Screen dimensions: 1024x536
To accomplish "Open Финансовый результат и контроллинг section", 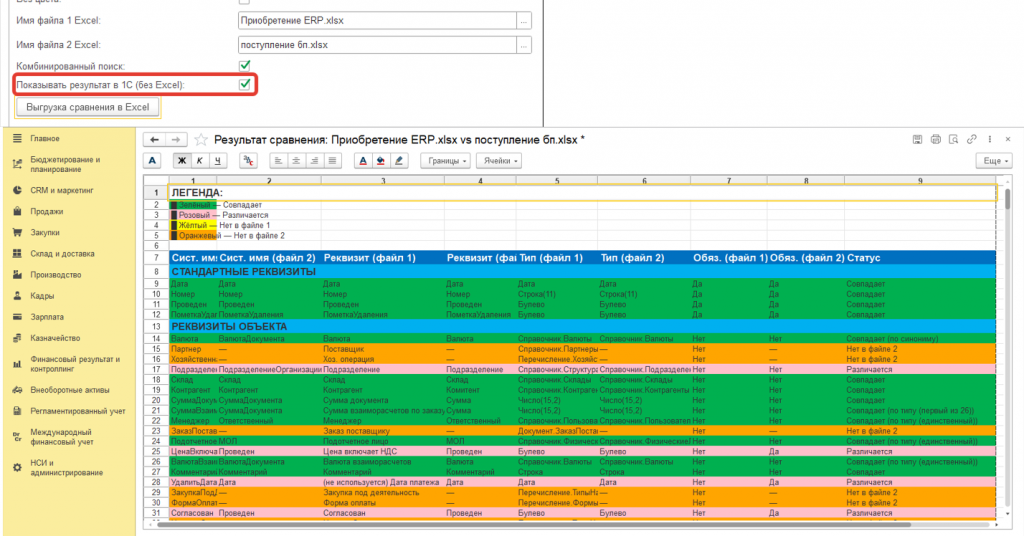I will pyautogui.click(x=75, y=364).
